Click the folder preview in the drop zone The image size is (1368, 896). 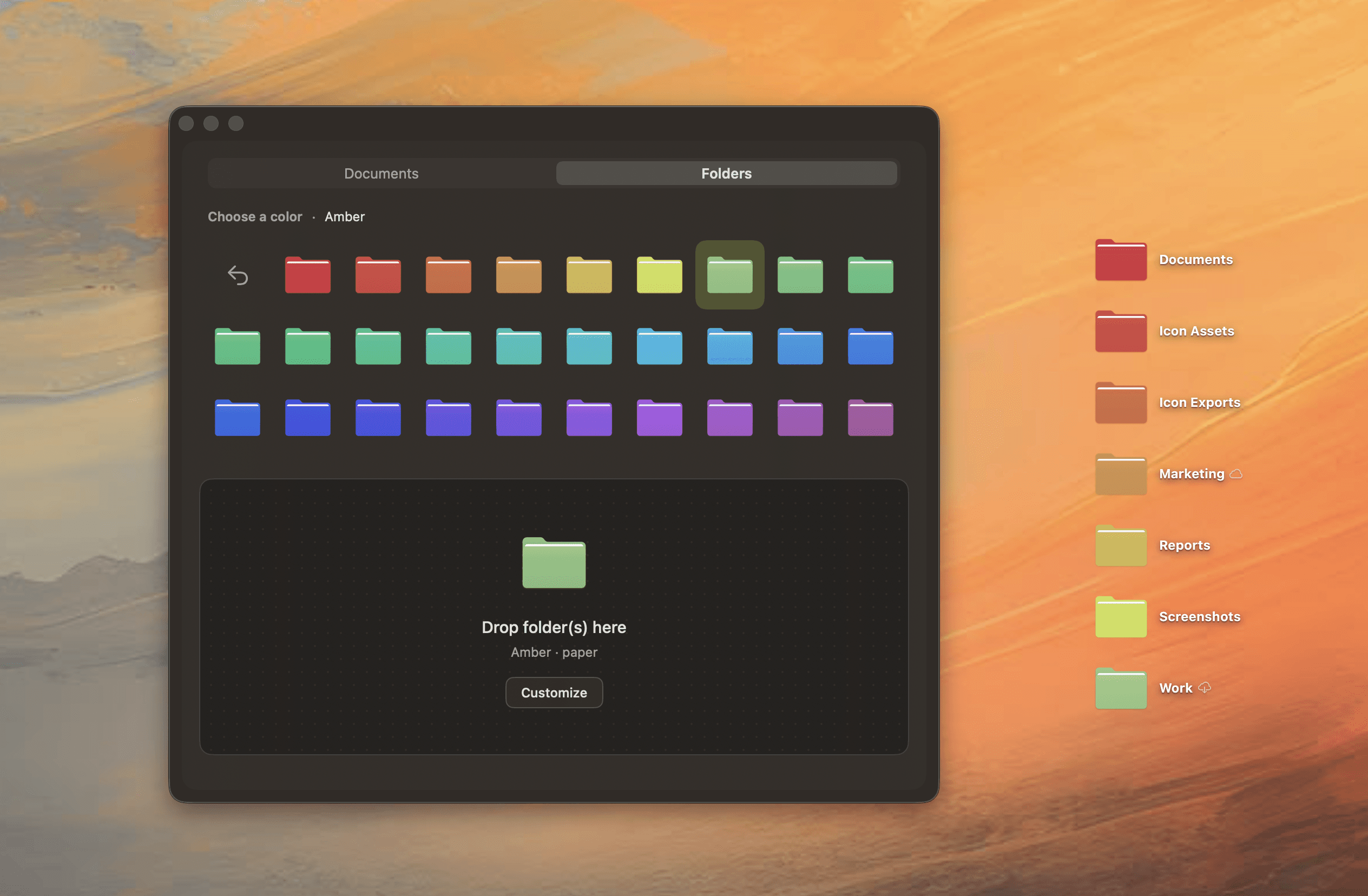tap(554, 563)
